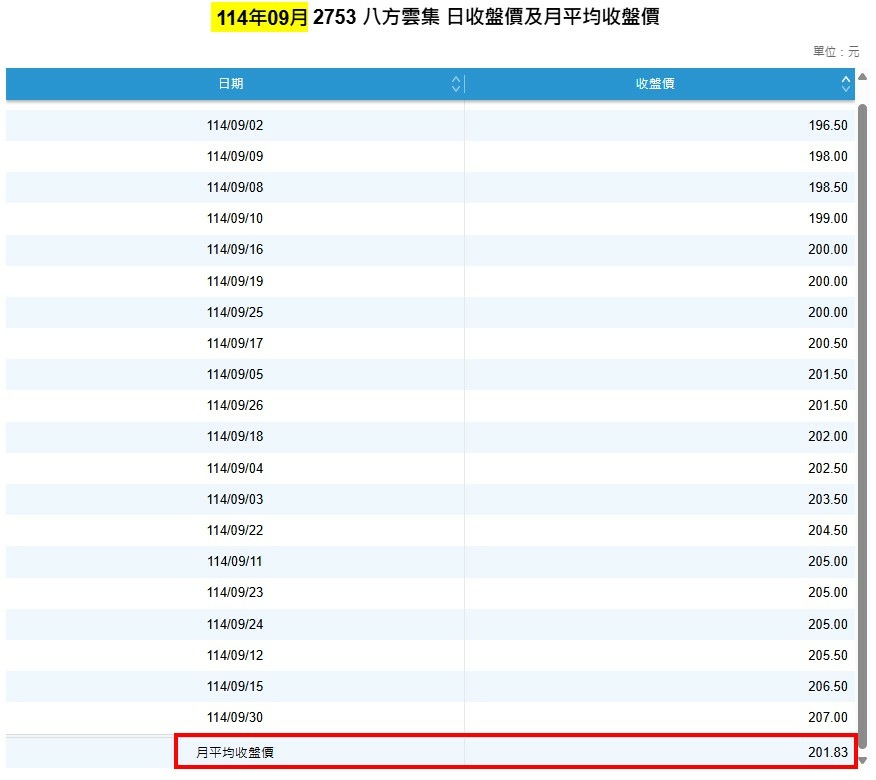Toggle descending sort on the 收盤價 header
Screen dimensions: 876x780
pyautogui.click(x=655, y=84)
